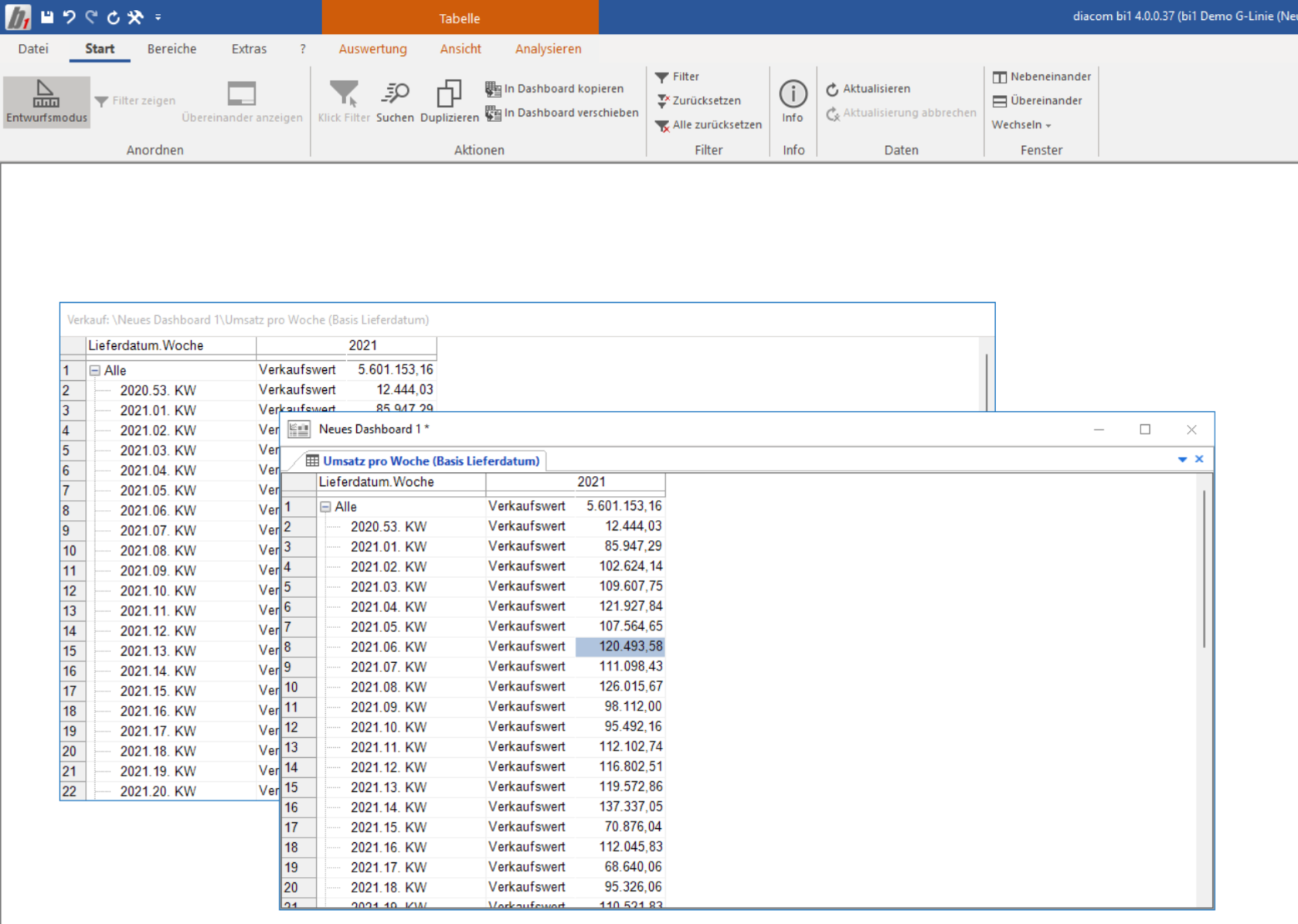Click Lieferdatum.Woche header in Neues Dashboard
Screen dimensions: 1298x924
point(401,482)
